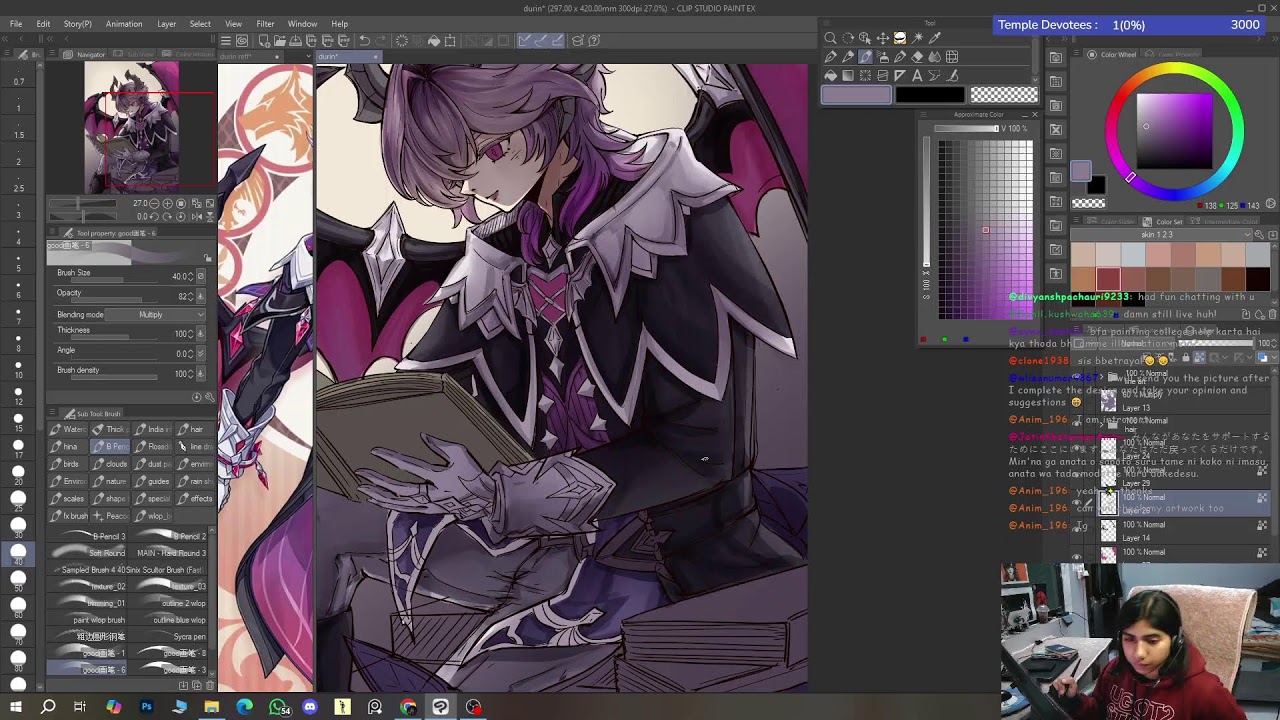1280x720 pixels.
Task: Click the Open file folder icon
Action: [279, 41]
